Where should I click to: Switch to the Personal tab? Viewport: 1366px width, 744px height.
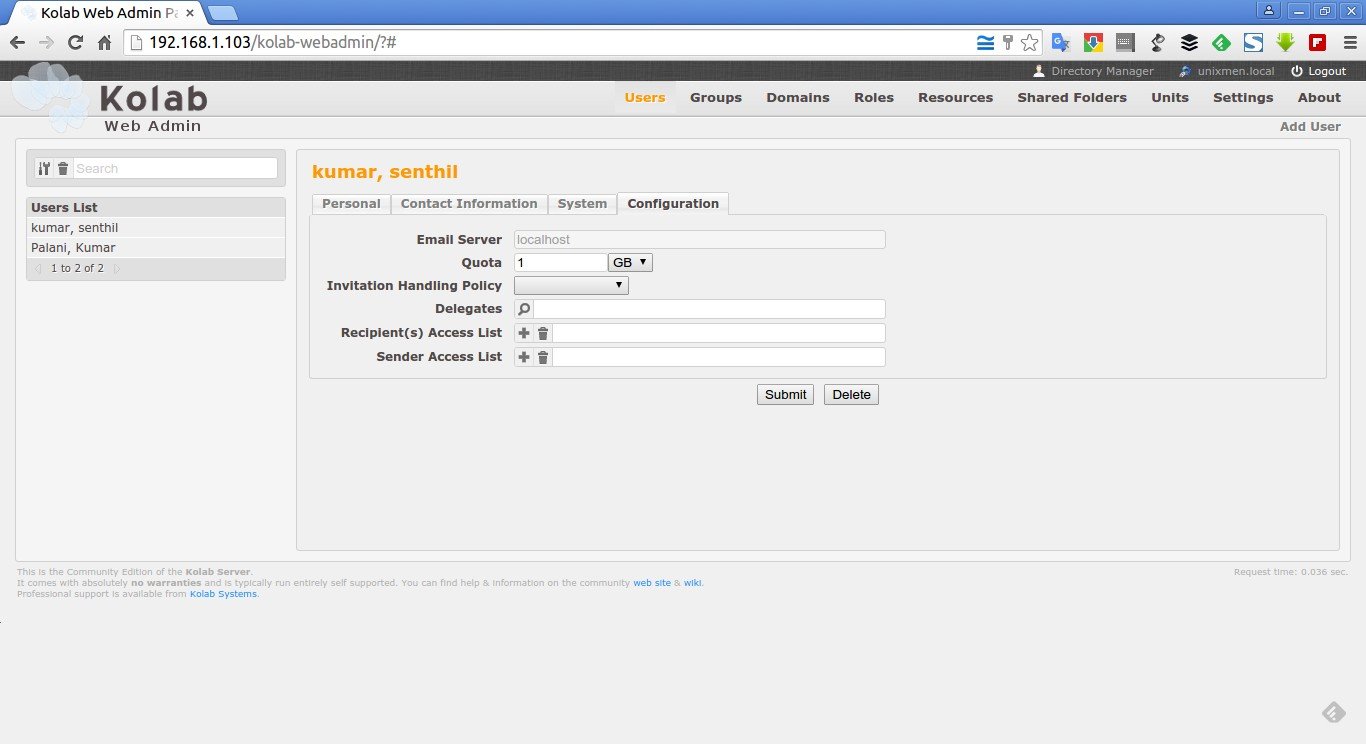pos(351,204)
